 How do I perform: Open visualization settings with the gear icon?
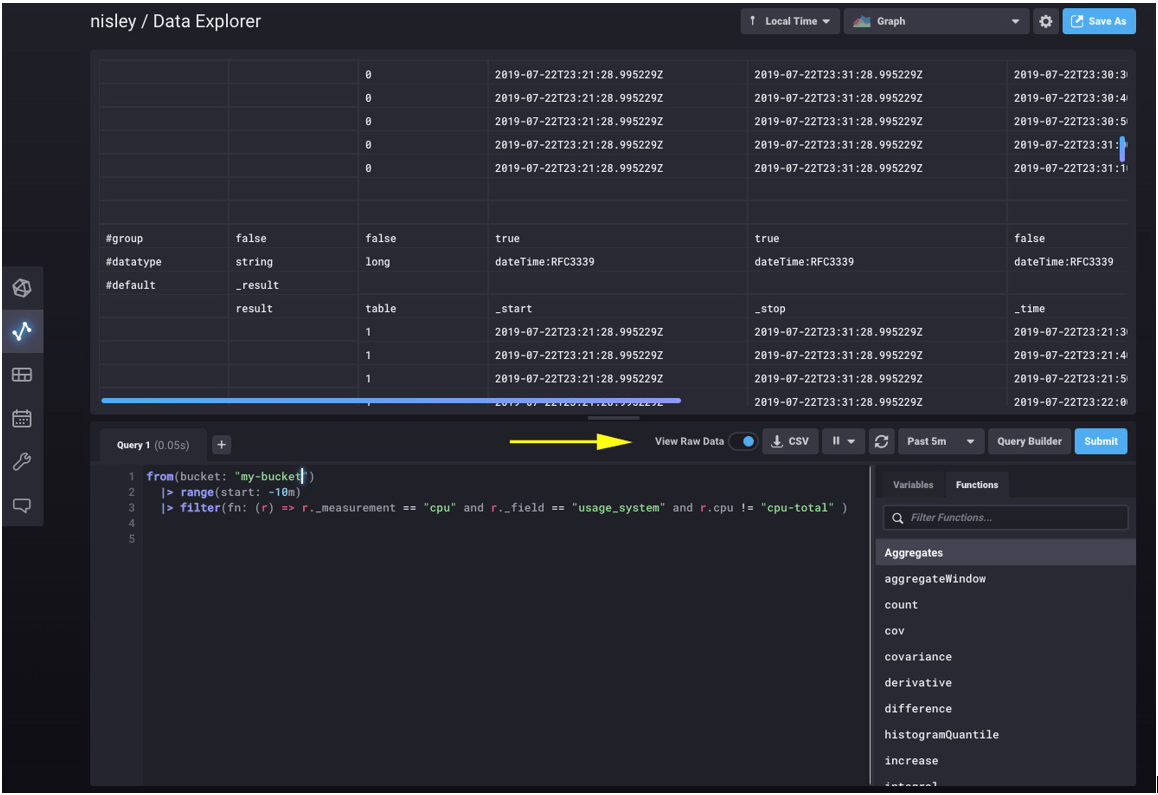pos(1046,21)
